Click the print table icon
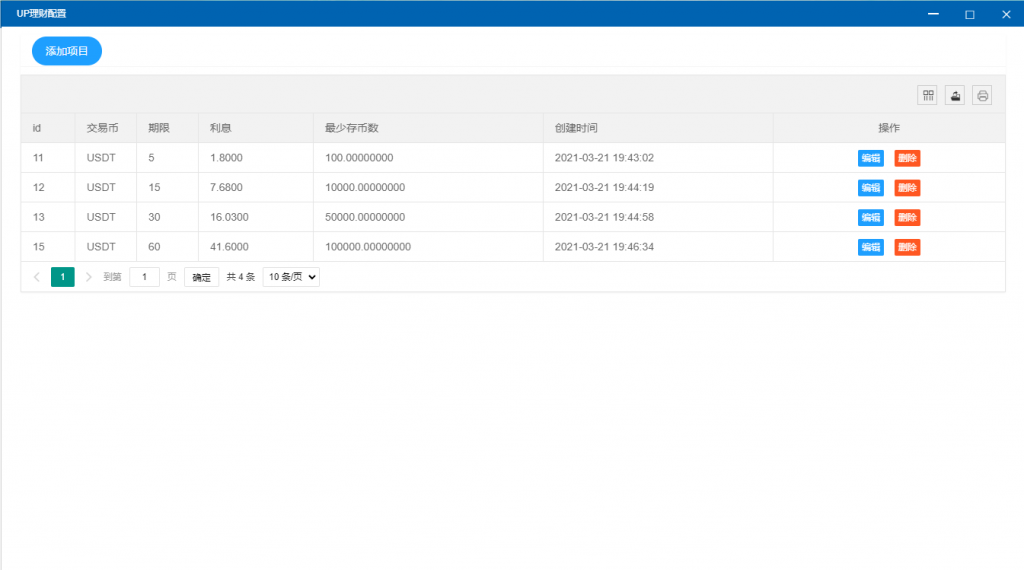 coord(982,95)
